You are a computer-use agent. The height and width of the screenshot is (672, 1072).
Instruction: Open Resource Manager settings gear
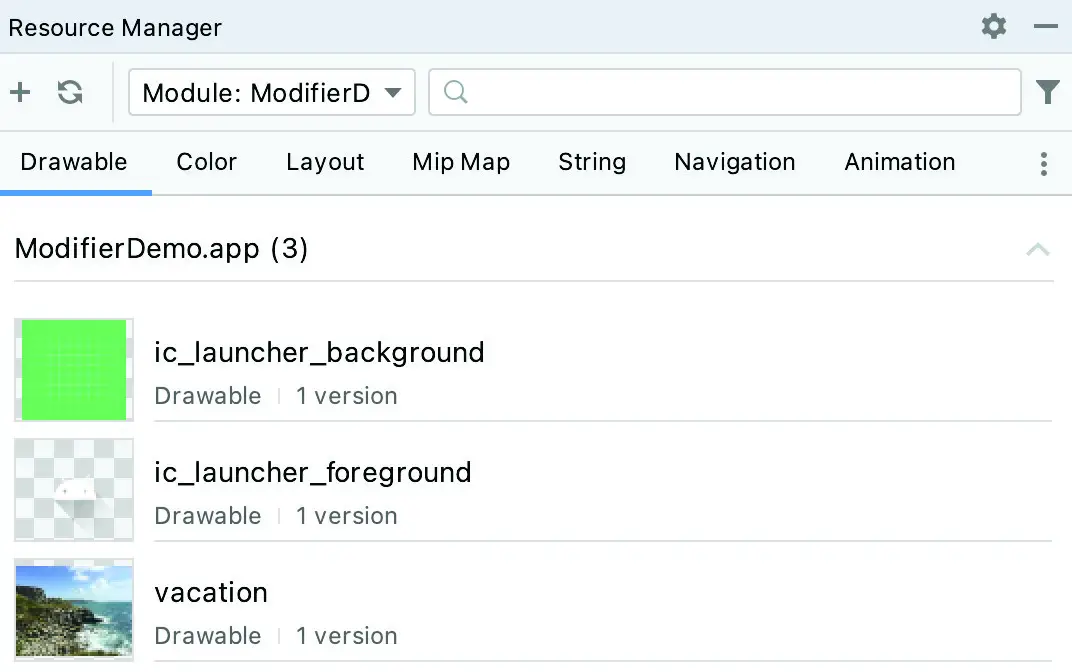(993, 27)
